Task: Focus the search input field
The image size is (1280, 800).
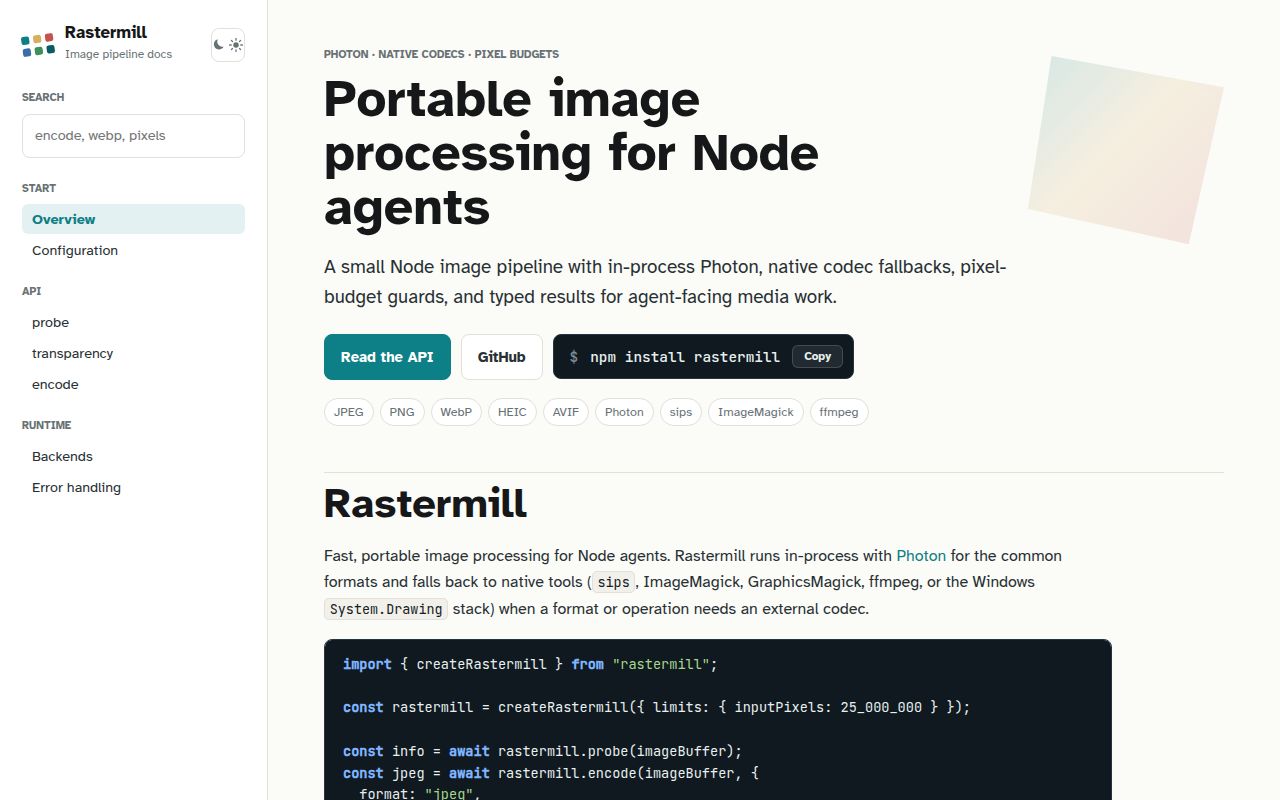Action: point(133,136)
